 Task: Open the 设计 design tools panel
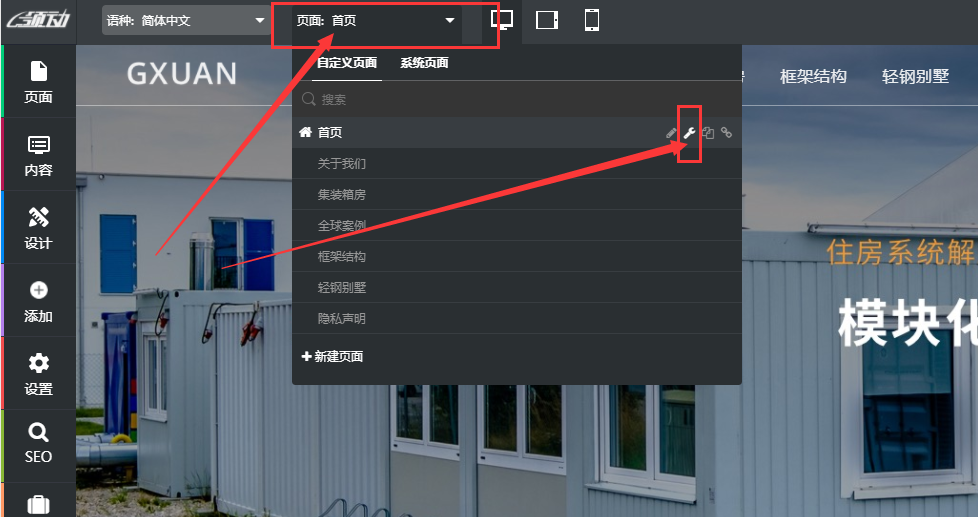pos(38,228)
